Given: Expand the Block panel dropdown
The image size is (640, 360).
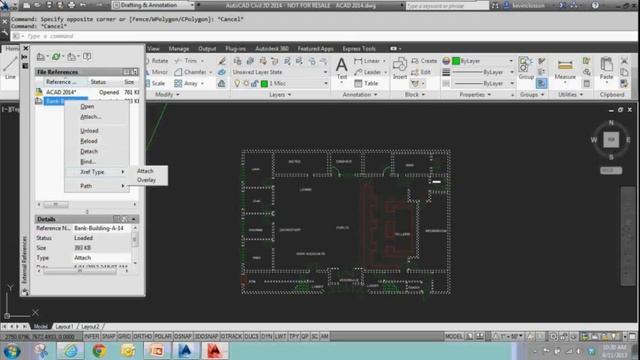Looking at the screenshot, I should click(x=415, y=95).
